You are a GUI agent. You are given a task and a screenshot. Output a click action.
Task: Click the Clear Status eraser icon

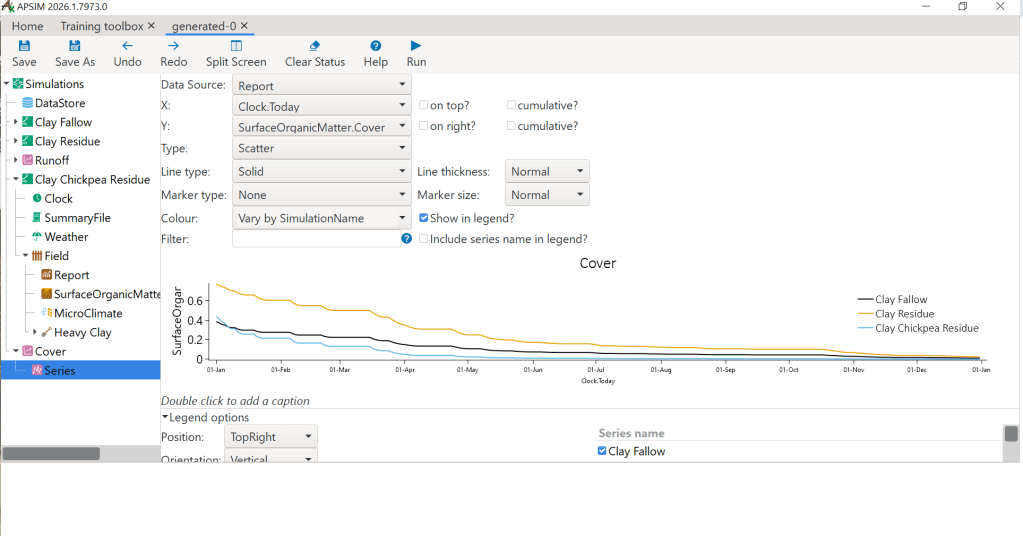314,46
